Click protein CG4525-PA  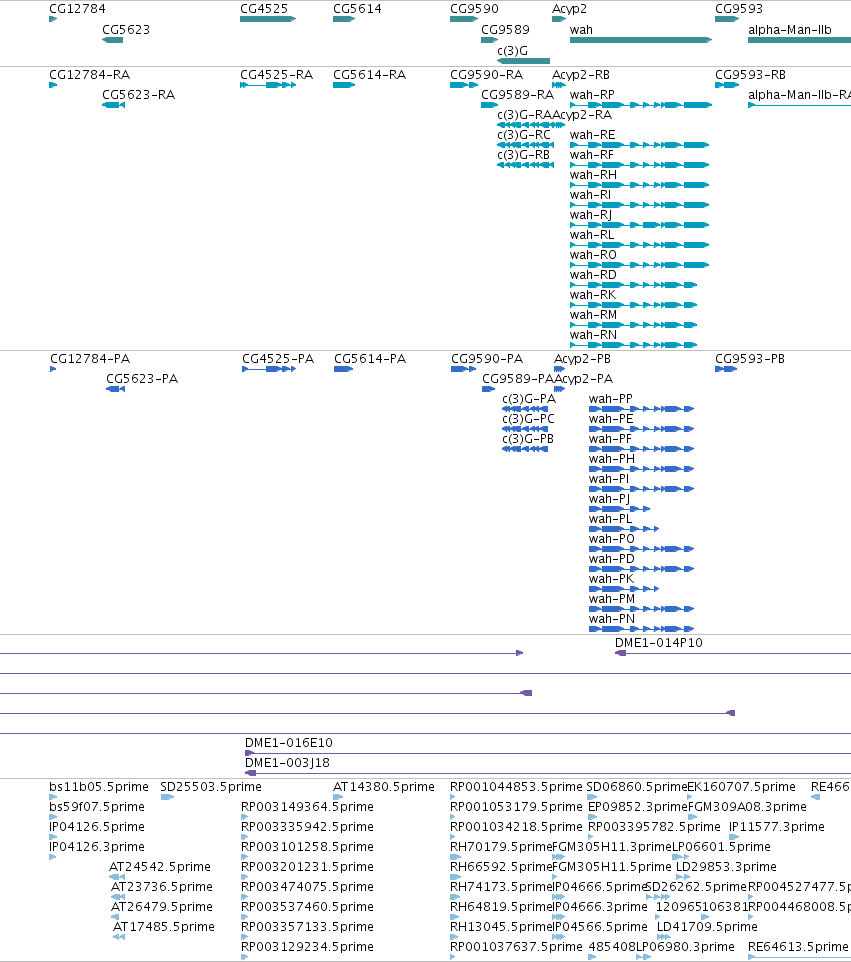[x=278, y=358]
